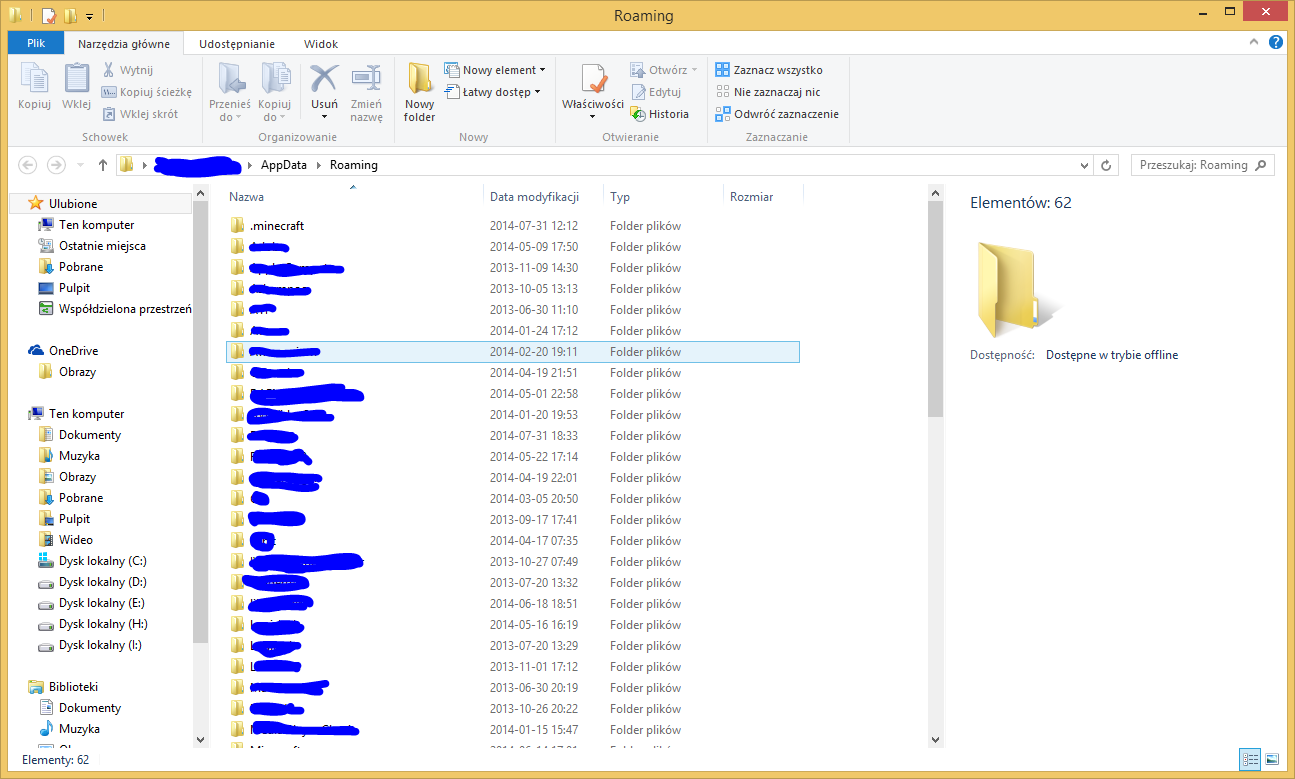Screen dimensions: 1295x779
Task: Click the Up one level arrow
Action: point(102,165)
